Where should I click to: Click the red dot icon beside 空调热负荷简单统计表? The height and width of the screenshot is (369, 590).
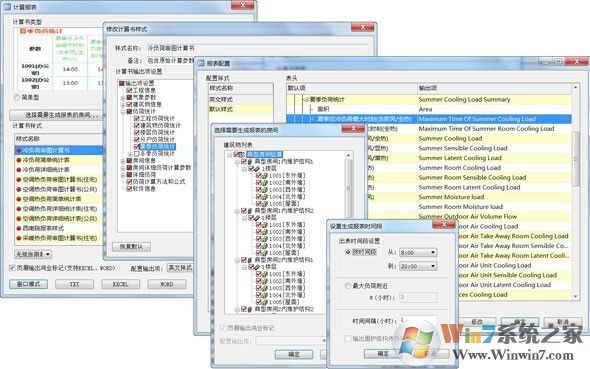[18, 199]
